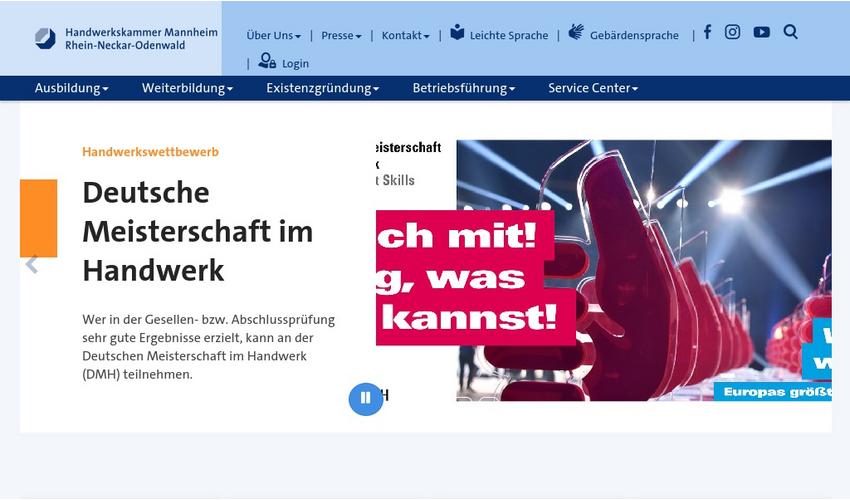Open the Ausbildung menu
Image resolution: width=850 pixels, height=500 pixels.
71,88
